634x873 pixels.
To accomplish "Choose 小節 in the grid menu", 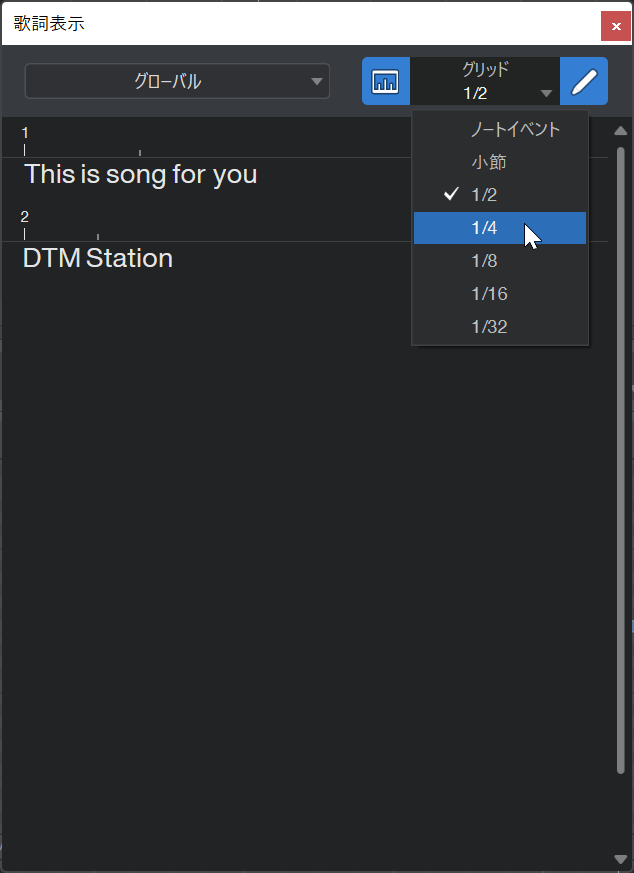I will [x=500, y=163].
